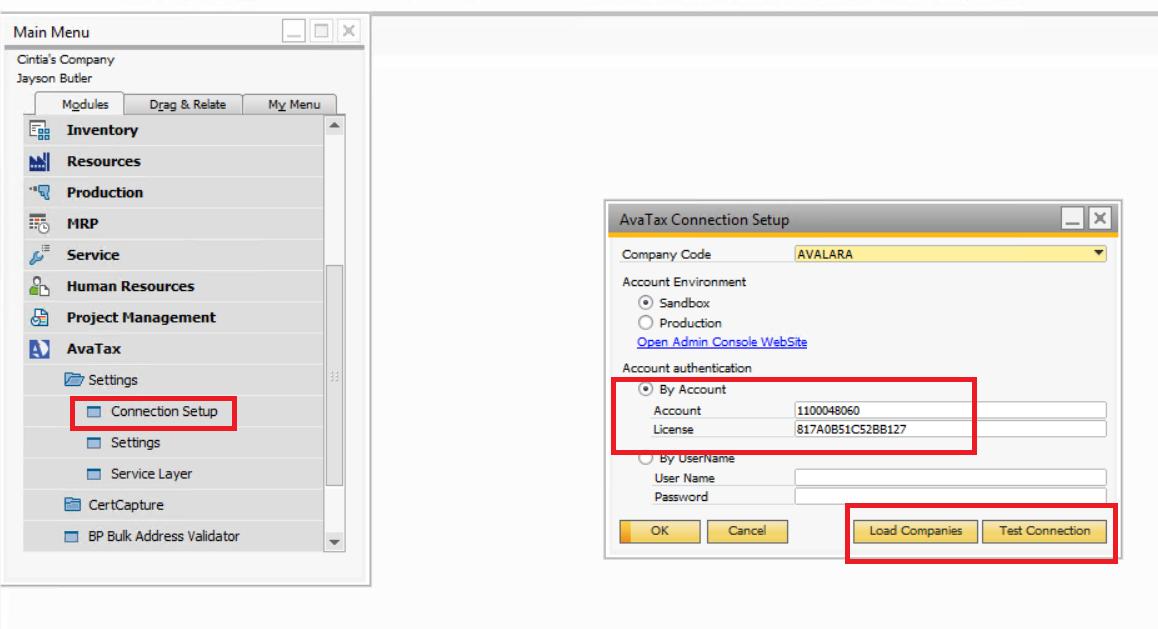
Task: Open the Production module label
Action: click(105, 193)
